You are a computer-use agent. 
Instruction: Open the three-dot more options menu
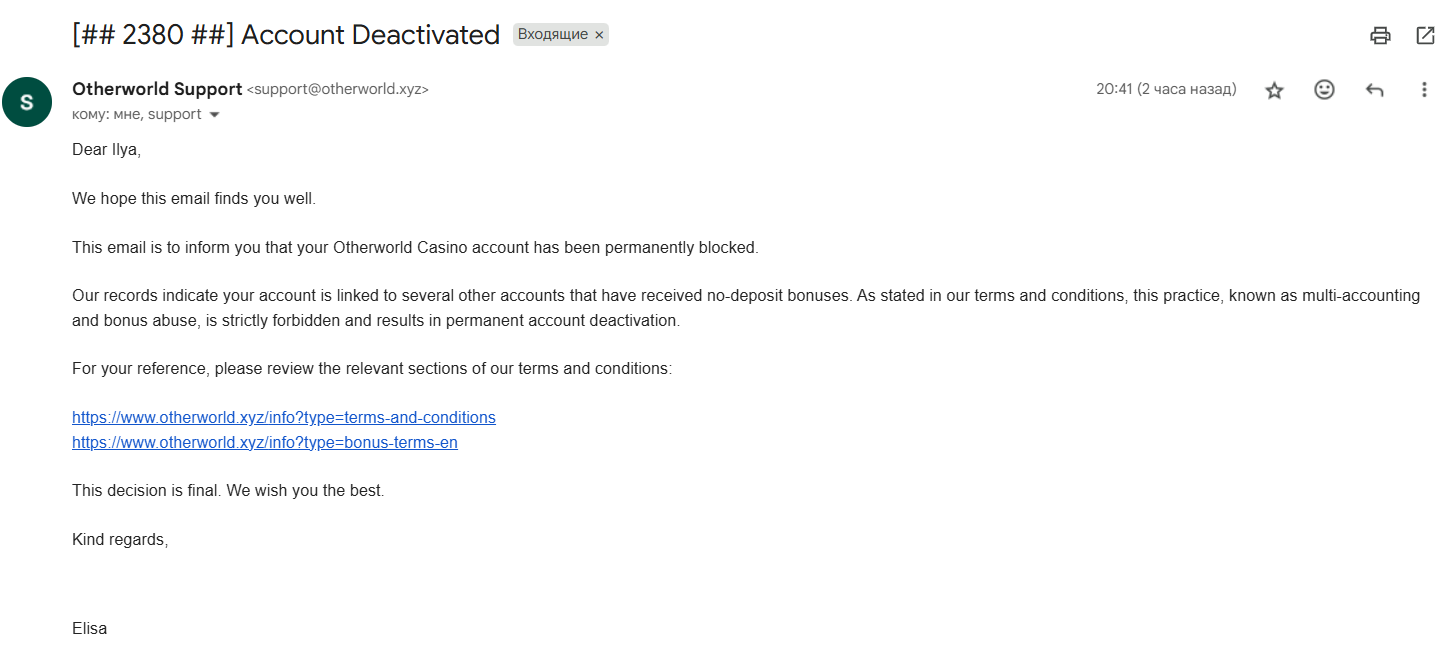[1424, 90]
